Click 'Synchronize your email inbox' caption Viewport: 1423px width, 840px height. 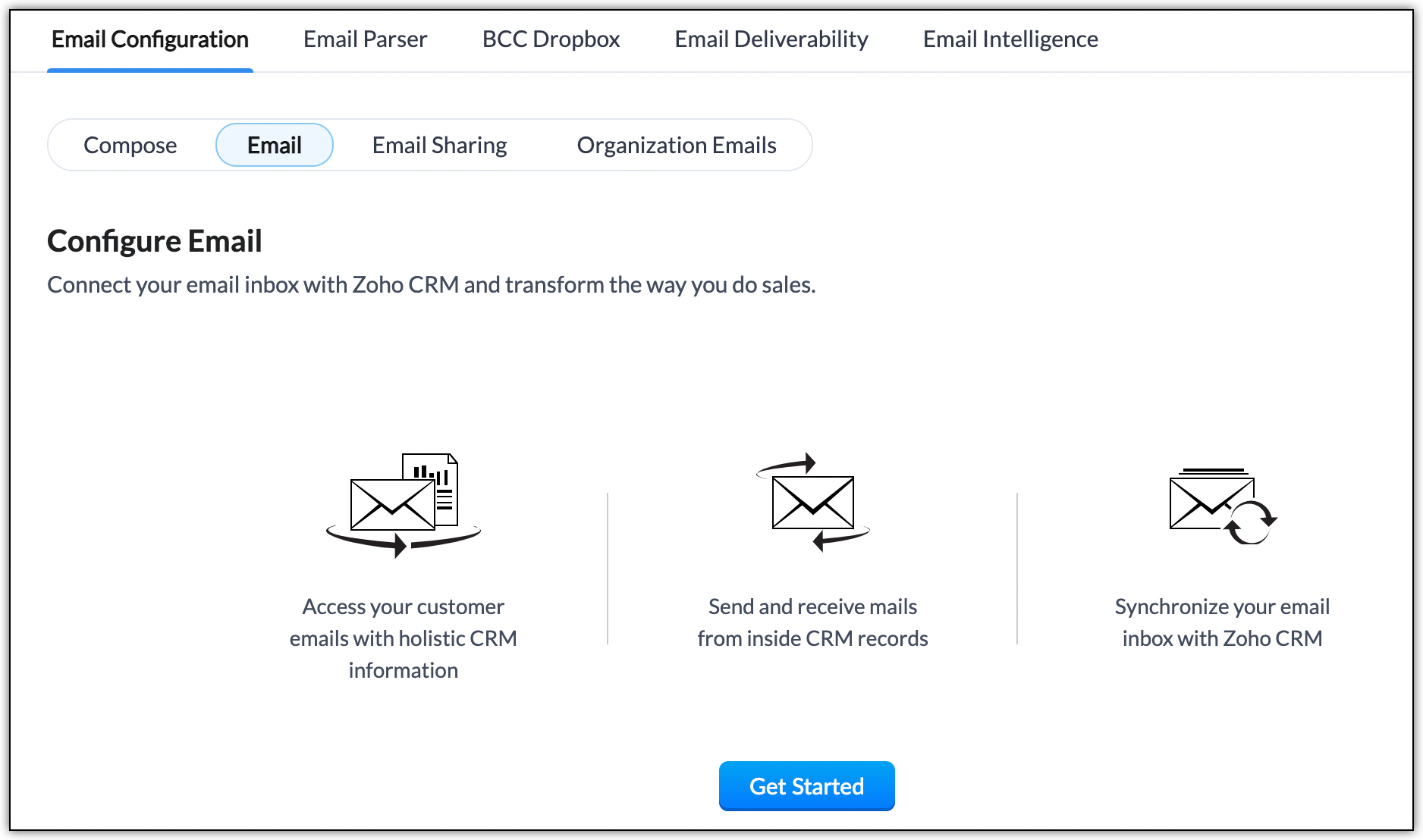[1223, 622]
